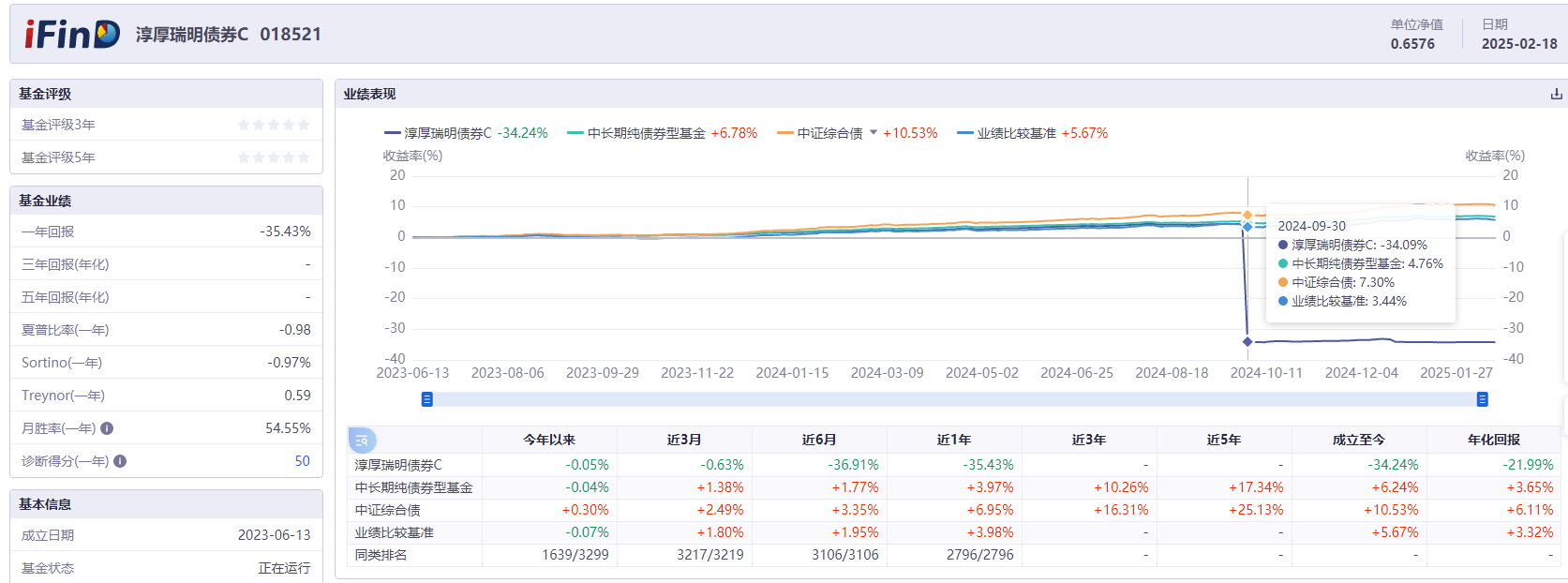Click the fund name 淳厚瑞明债券C in the header

[192, 35]
